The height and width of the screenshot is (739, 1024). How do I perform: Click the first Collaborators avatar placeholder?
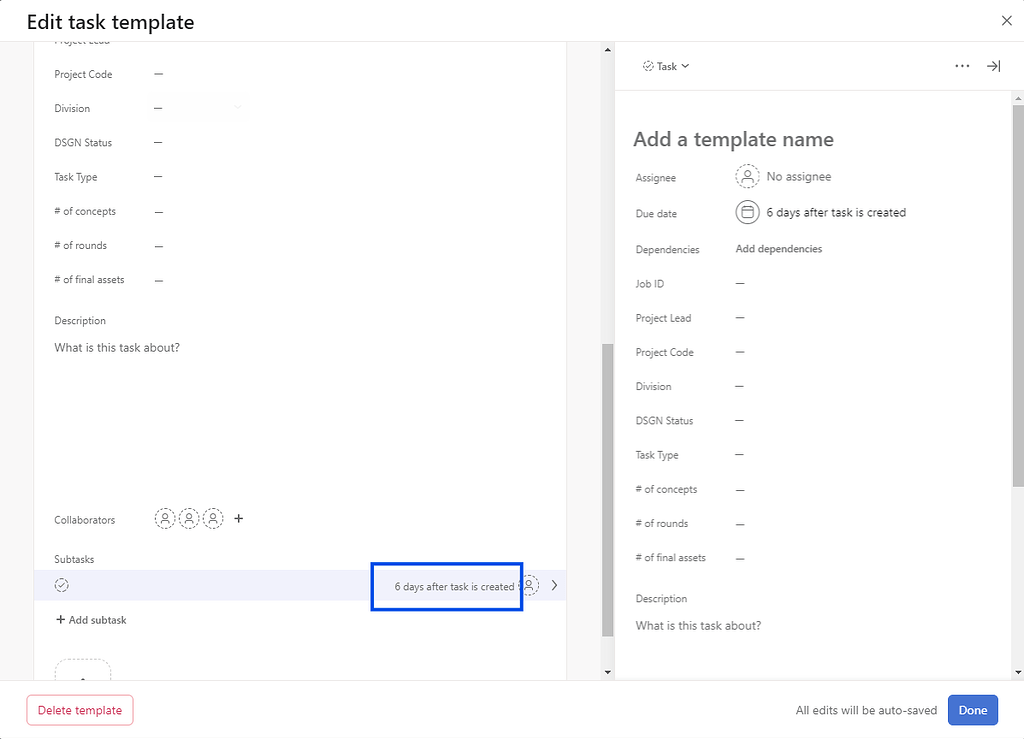[x=166, y=518]
